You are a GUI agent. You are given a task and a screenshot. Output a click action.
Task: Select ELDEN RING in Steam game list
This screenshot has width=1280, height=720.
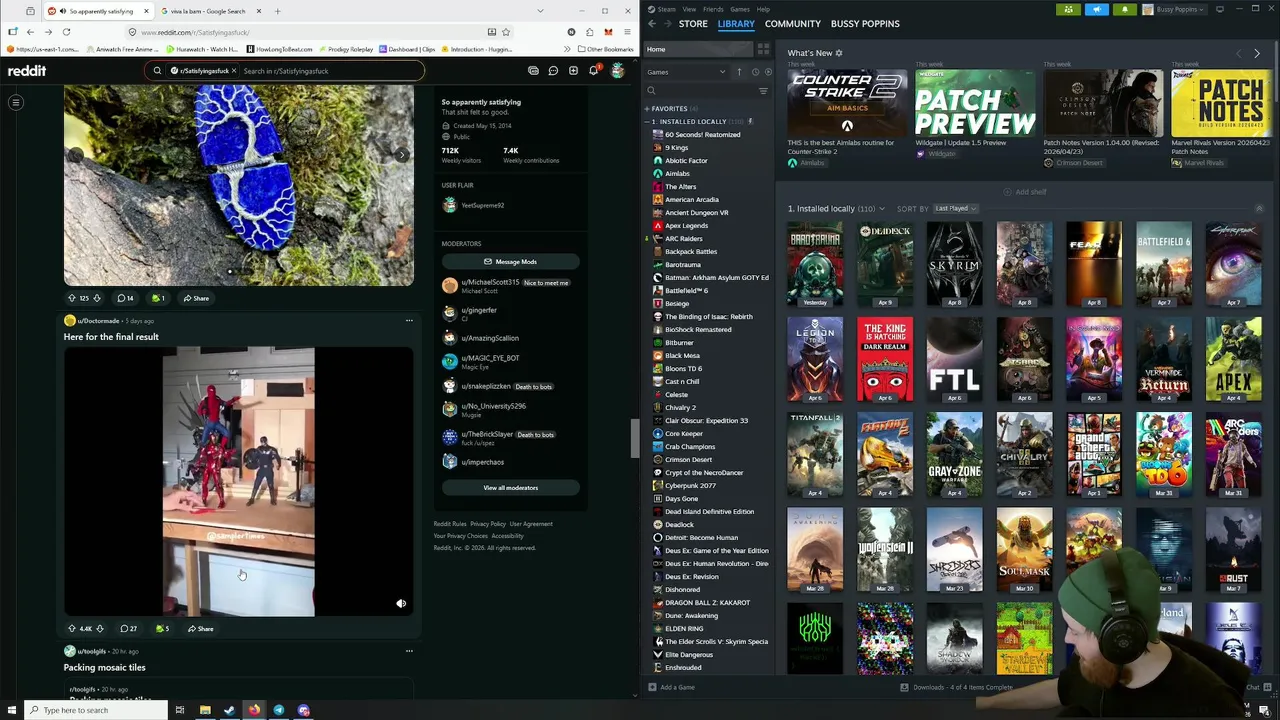684,629
